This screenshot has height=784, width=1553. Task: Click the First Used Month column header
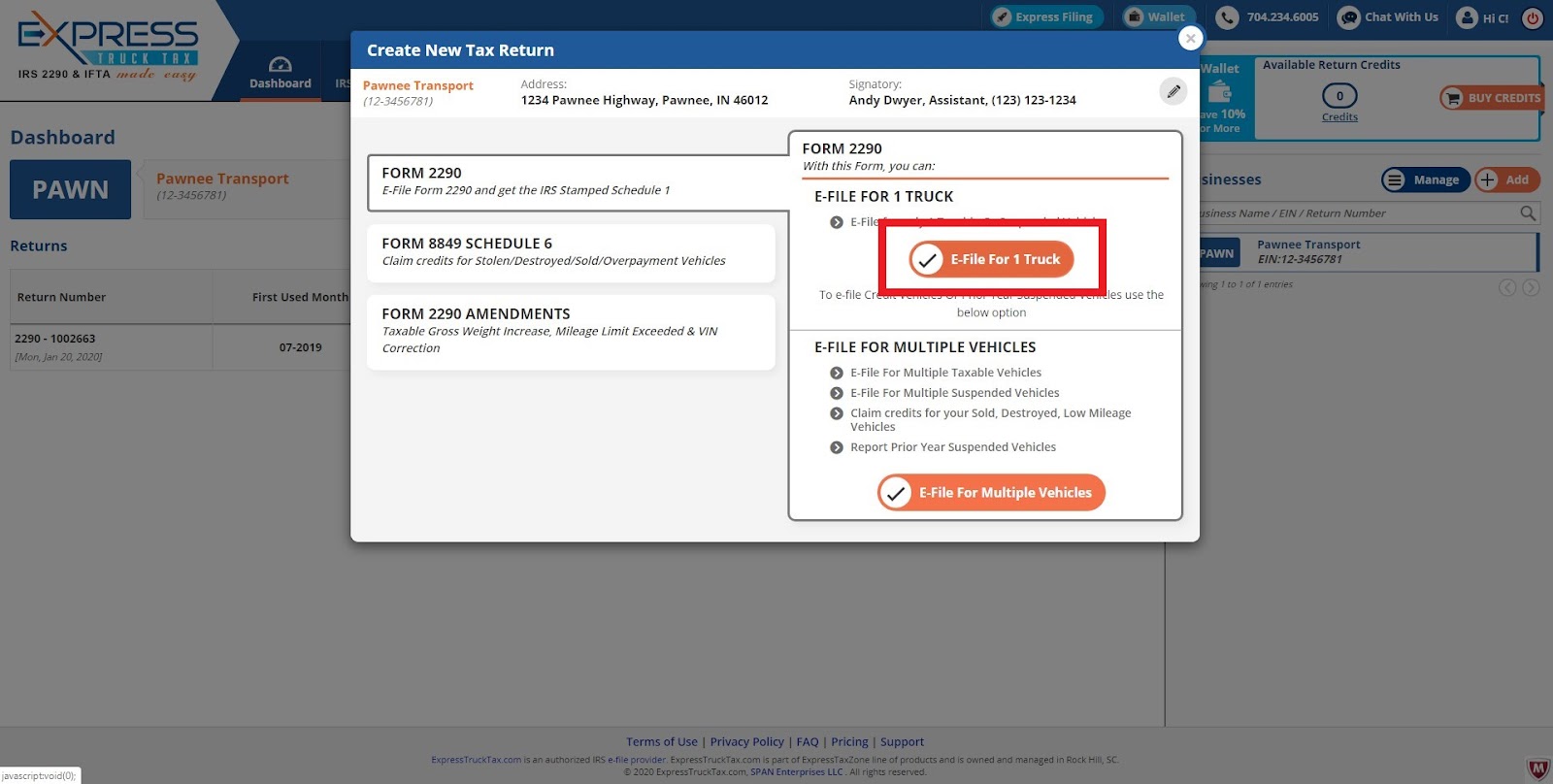(x=300, y=297)
